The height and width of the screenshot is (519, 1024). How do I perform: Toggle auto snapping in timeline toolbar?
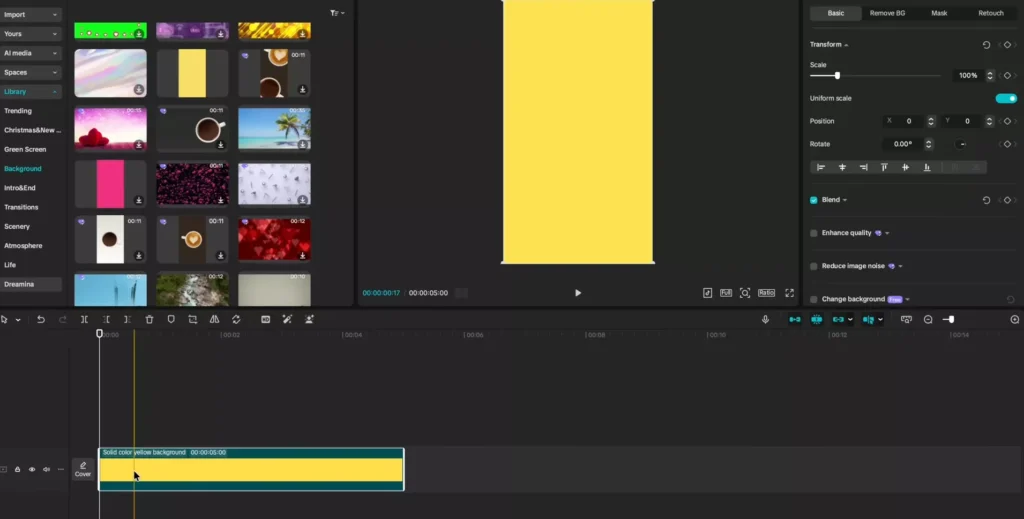tap(816, 319)
